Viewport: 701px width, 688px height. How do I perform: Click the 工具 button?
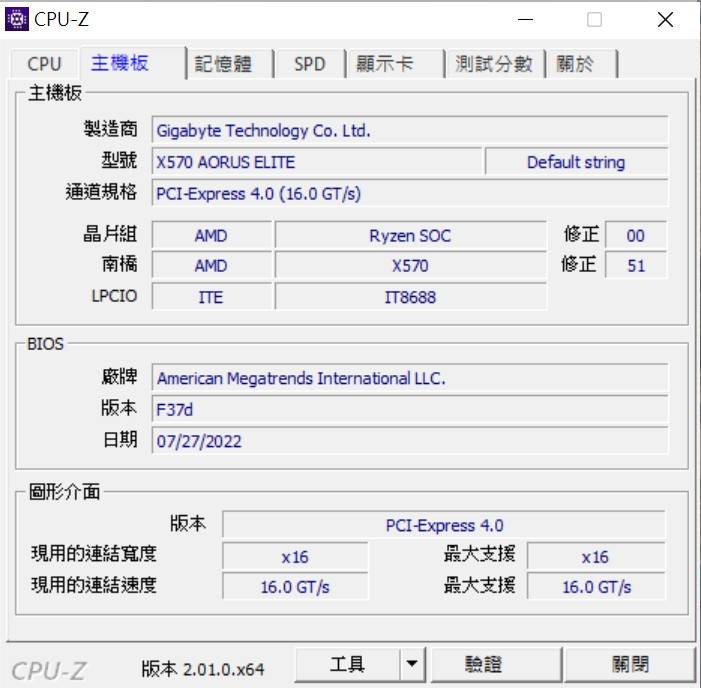point(347,664)
